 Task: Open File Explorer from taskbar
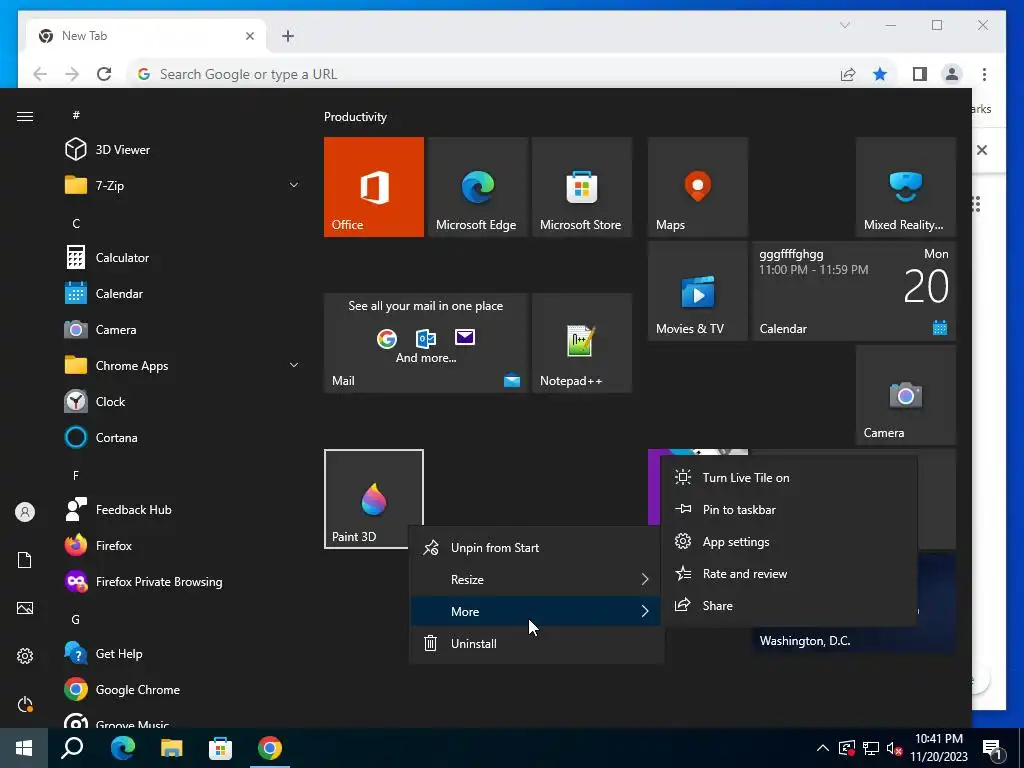[x=171, y=748]
